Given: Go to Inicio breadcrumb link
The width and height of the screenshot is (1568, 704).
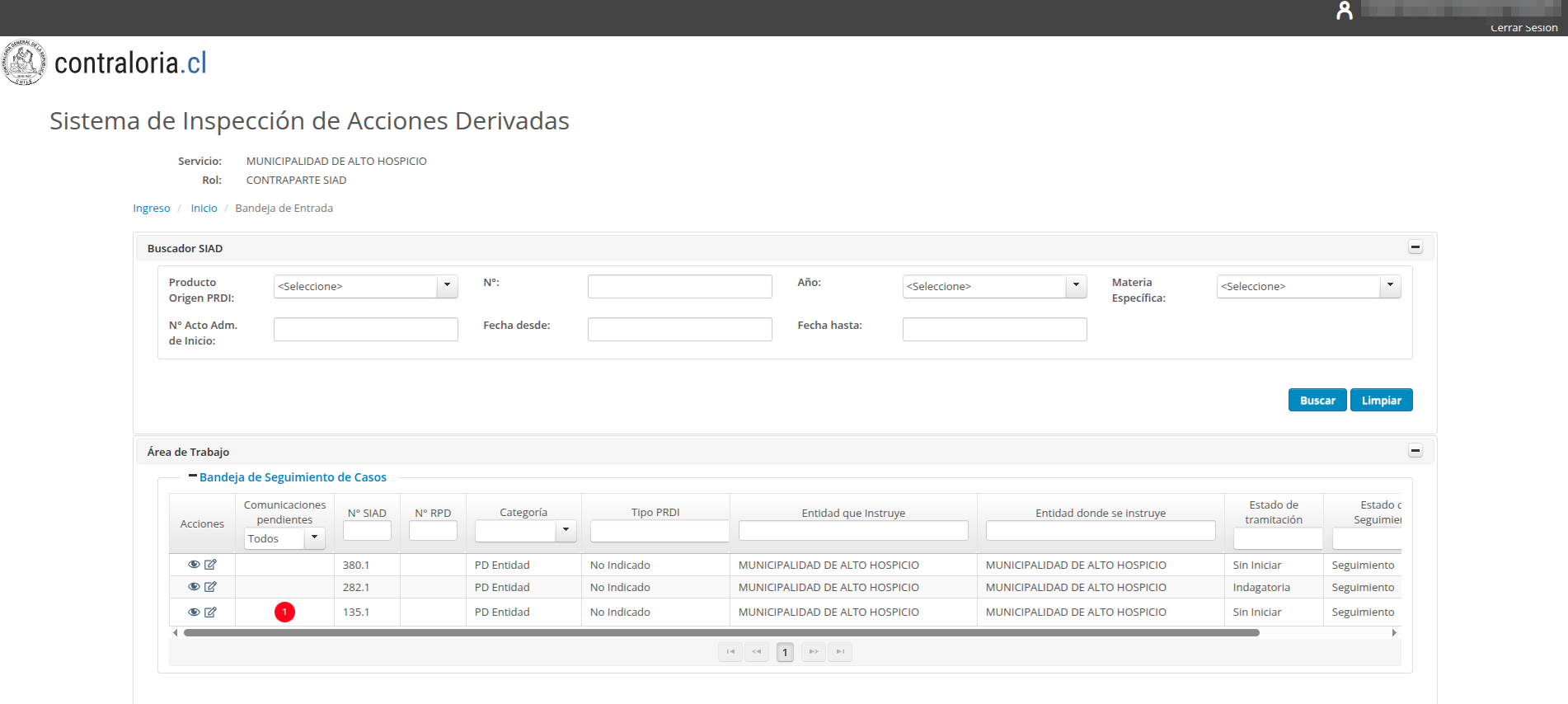Looking at the screenshot, I should 204,209.
